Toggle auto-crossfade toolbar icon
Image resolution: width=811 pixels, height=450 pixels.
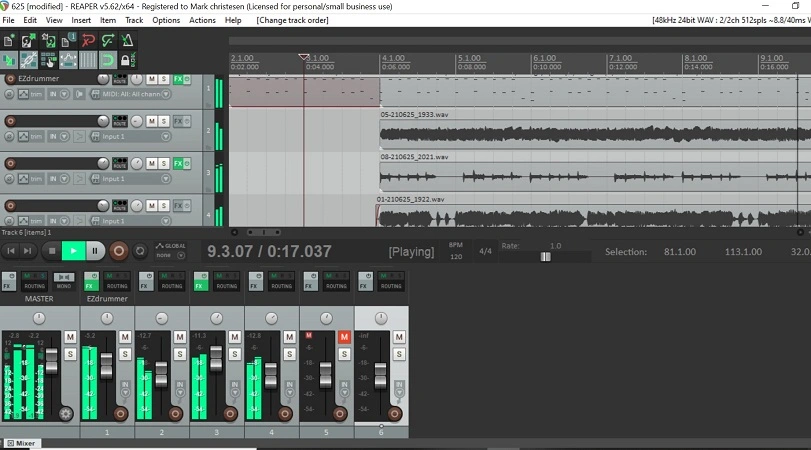click(x=9, y=60)
